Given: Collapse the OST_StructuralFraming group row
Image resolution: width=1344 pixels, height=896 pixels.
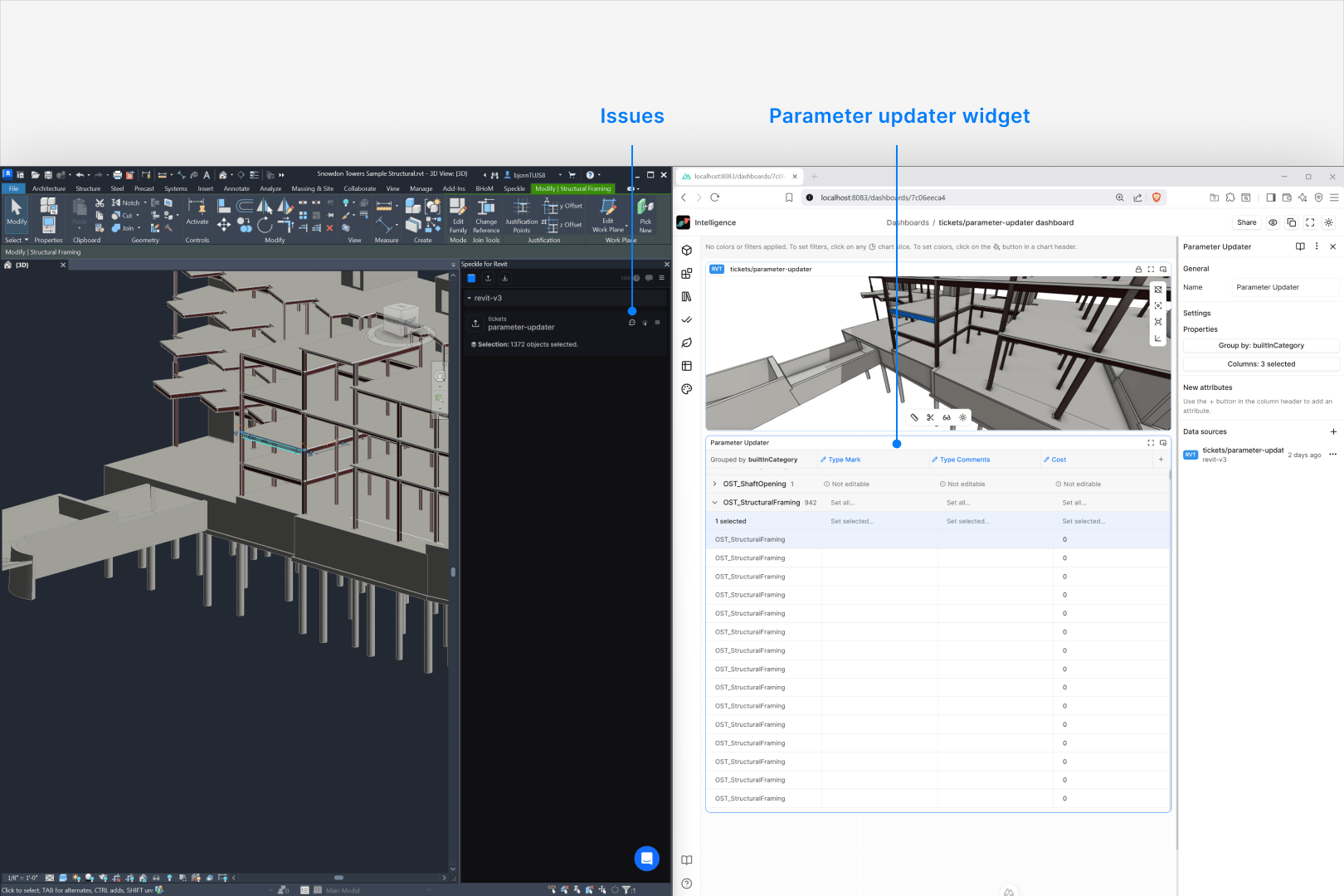Looking at the screenshot, I should pyautogui.click(x=715, y=503).
